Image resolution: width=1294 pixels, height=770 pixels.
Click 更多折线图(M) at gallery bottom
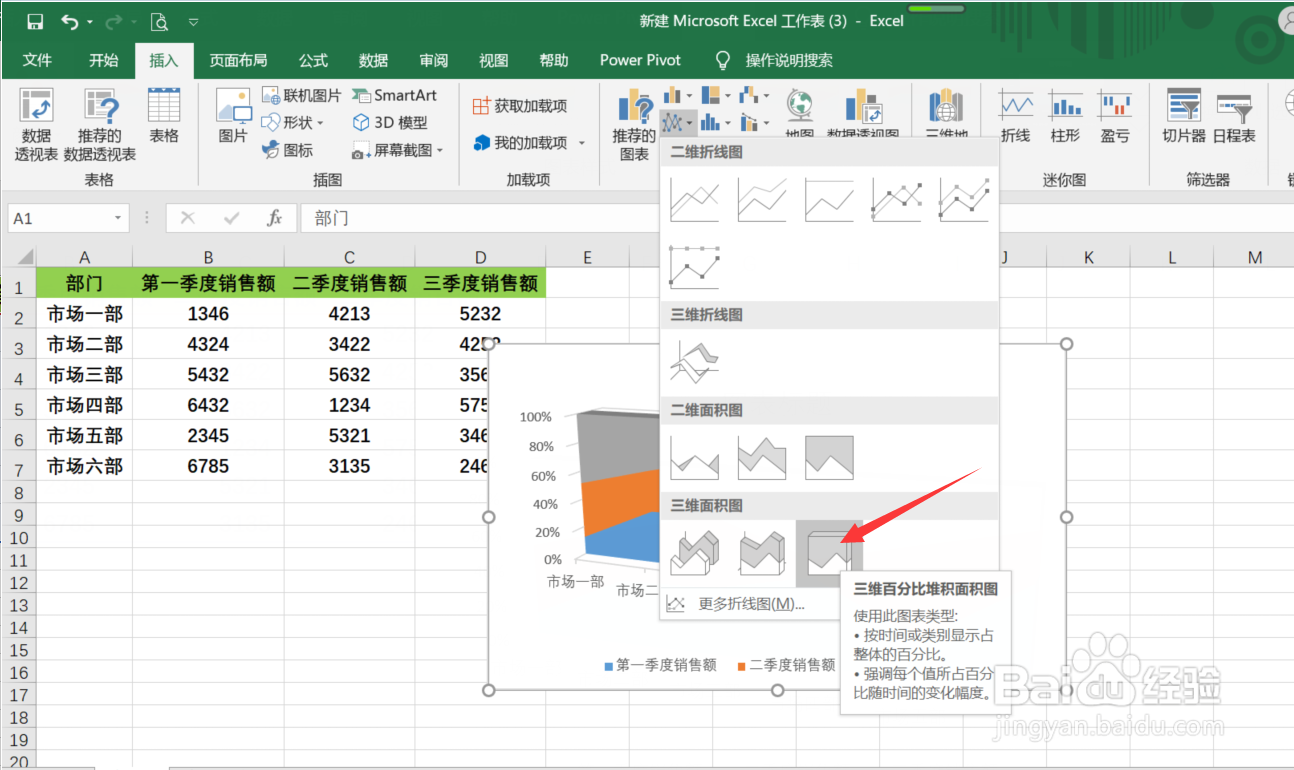coord(752,603)
